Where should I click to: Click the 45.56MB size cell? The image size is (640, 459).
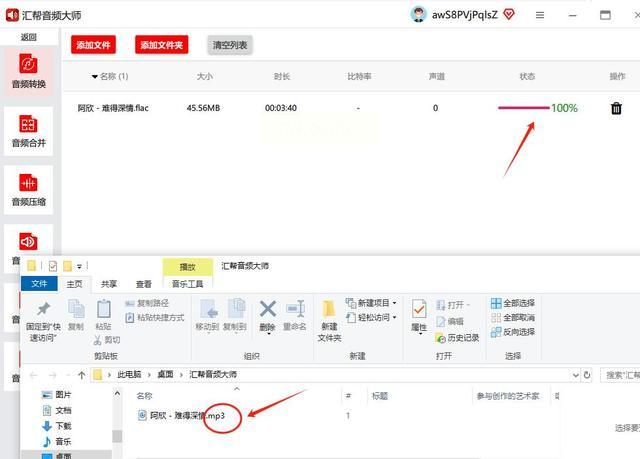203,108
